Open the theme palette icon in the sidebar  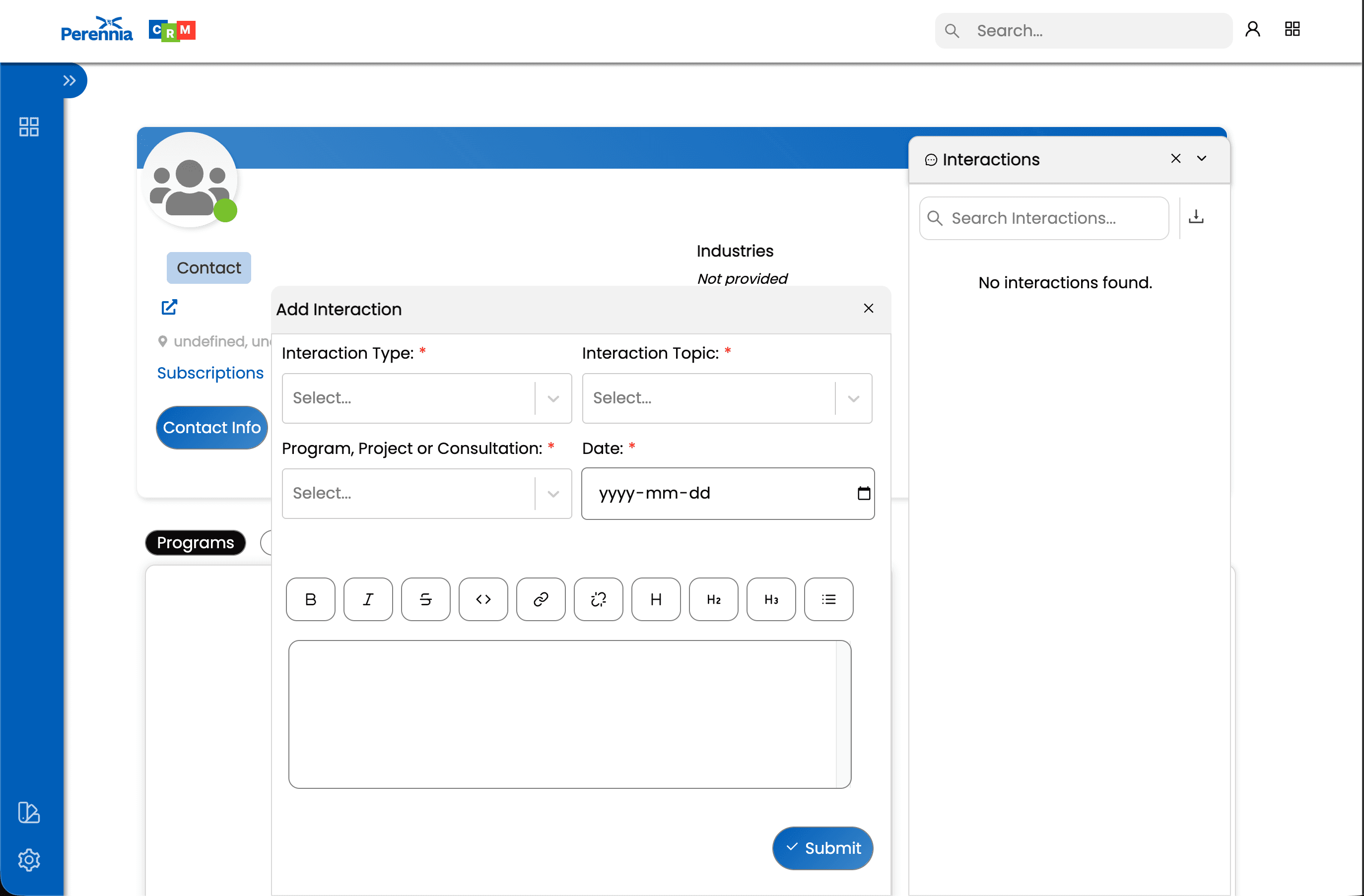29,812
